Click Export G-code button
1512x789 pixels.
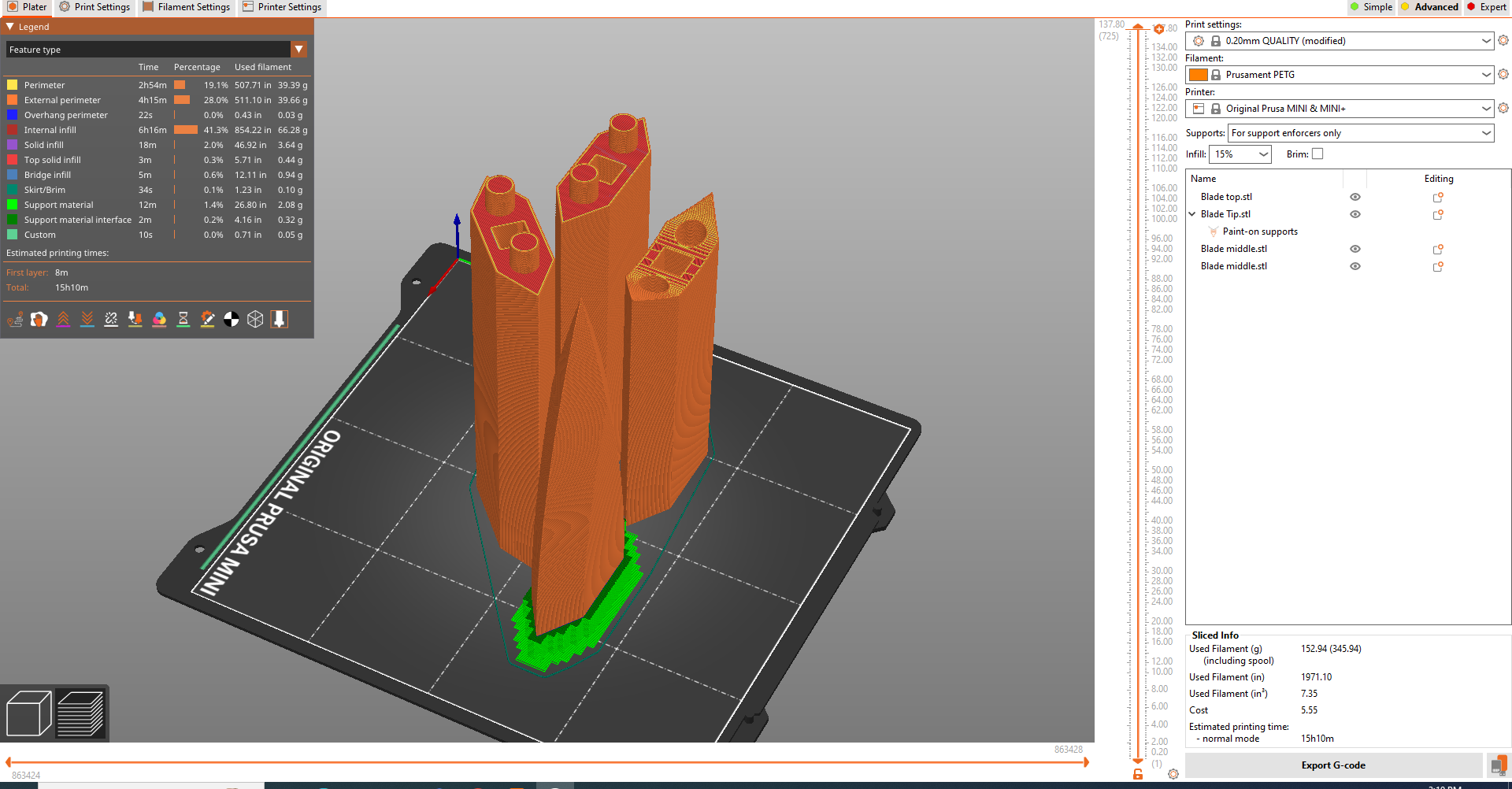click(x=1333, y=765)
